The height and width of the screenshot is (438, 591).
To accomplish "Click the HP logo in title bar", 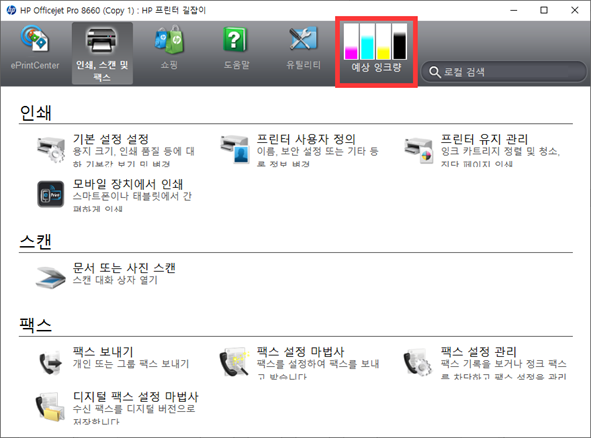I will 11,10.
